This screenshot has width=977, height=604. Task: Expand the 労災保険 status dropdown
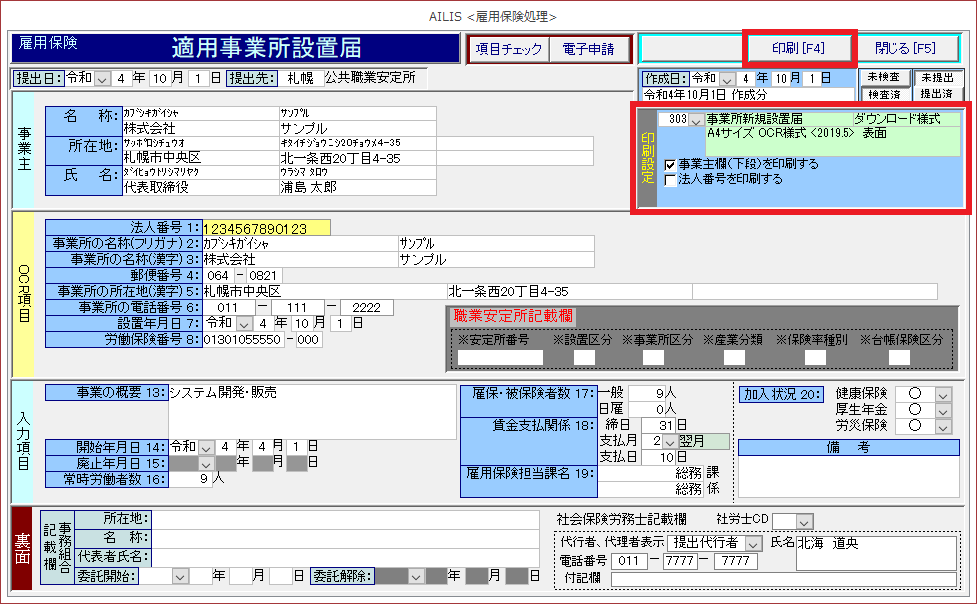click(942, 426)
